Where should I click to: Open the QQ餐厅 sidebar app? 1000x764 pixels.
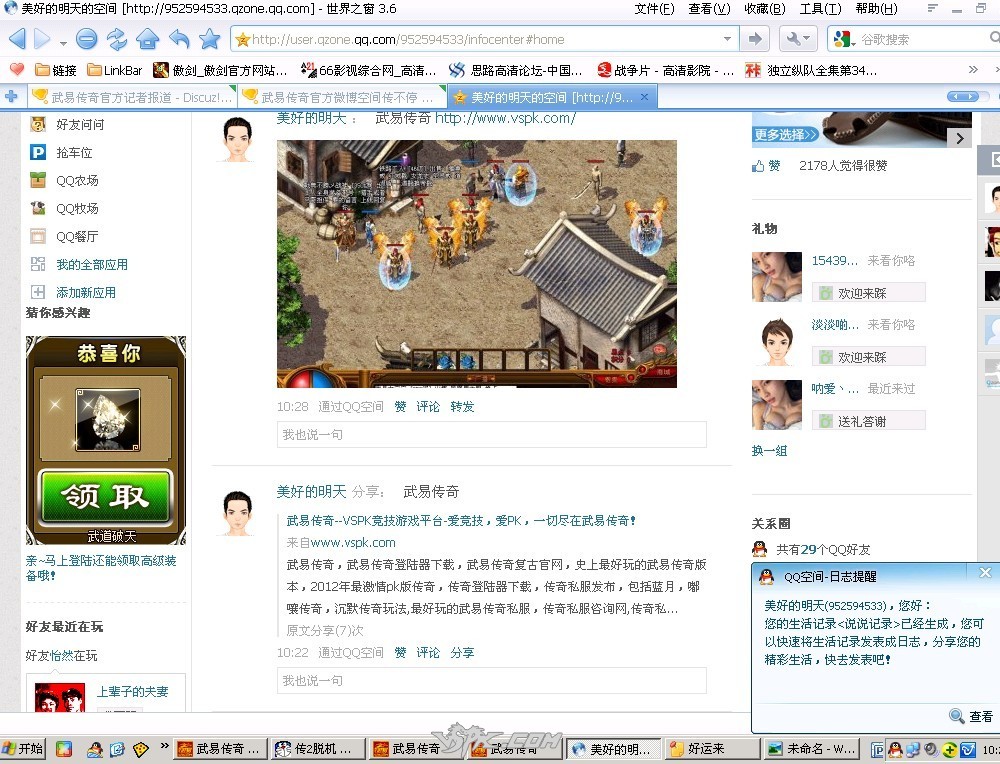tap(64, 236)
